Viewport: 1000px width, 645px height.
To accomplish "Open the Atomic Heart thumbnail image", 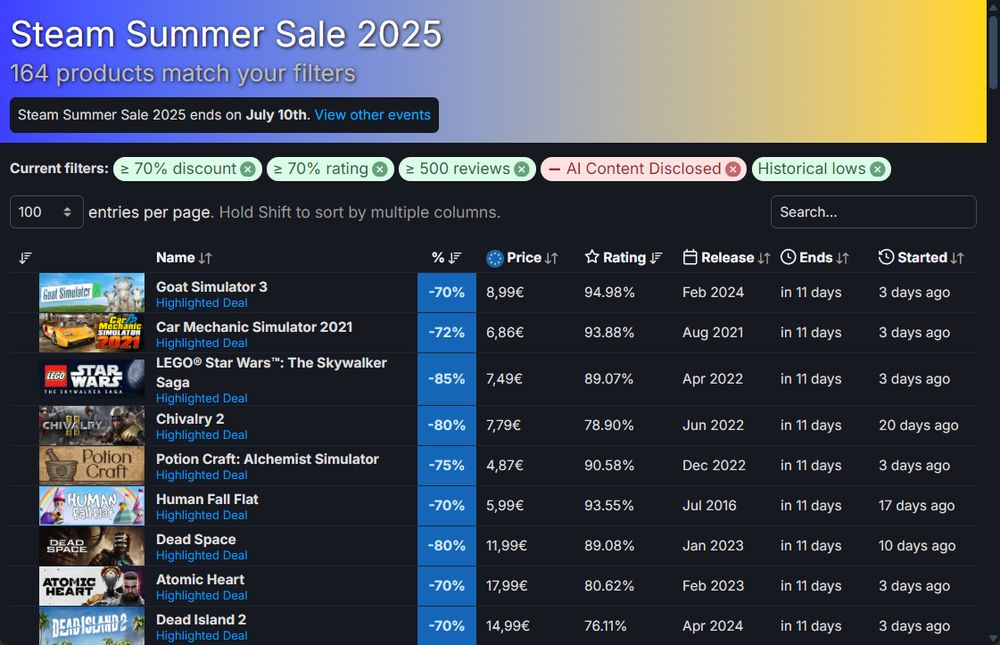I will [x=92, y=586].
